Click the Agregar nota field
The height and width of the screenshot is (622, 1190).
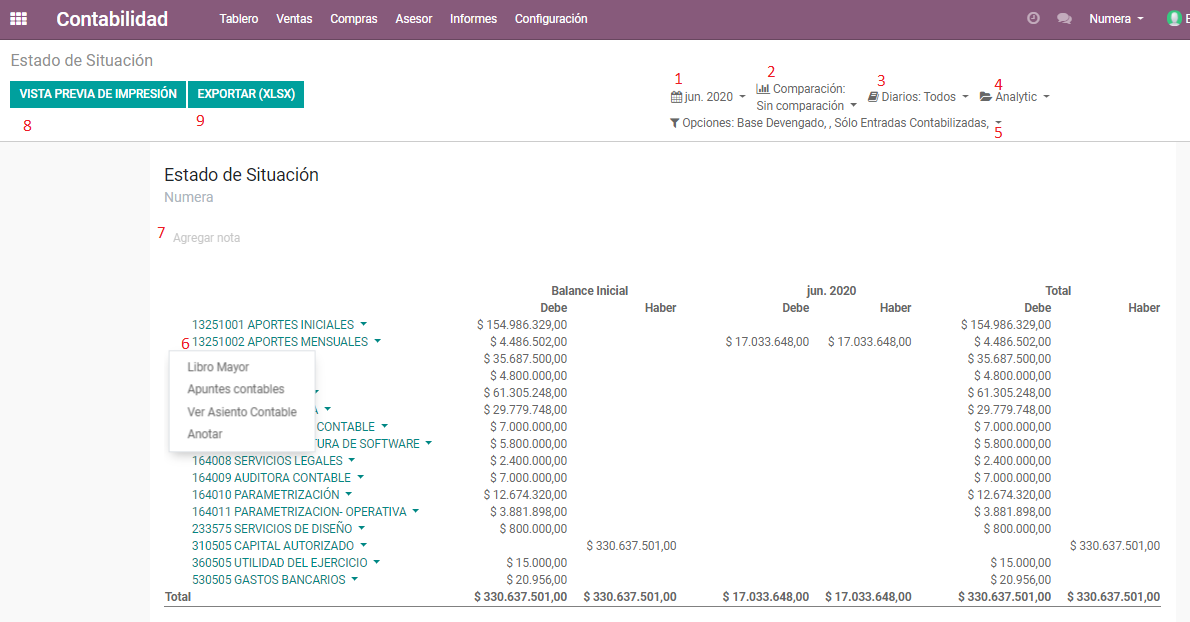coord(206,238)
